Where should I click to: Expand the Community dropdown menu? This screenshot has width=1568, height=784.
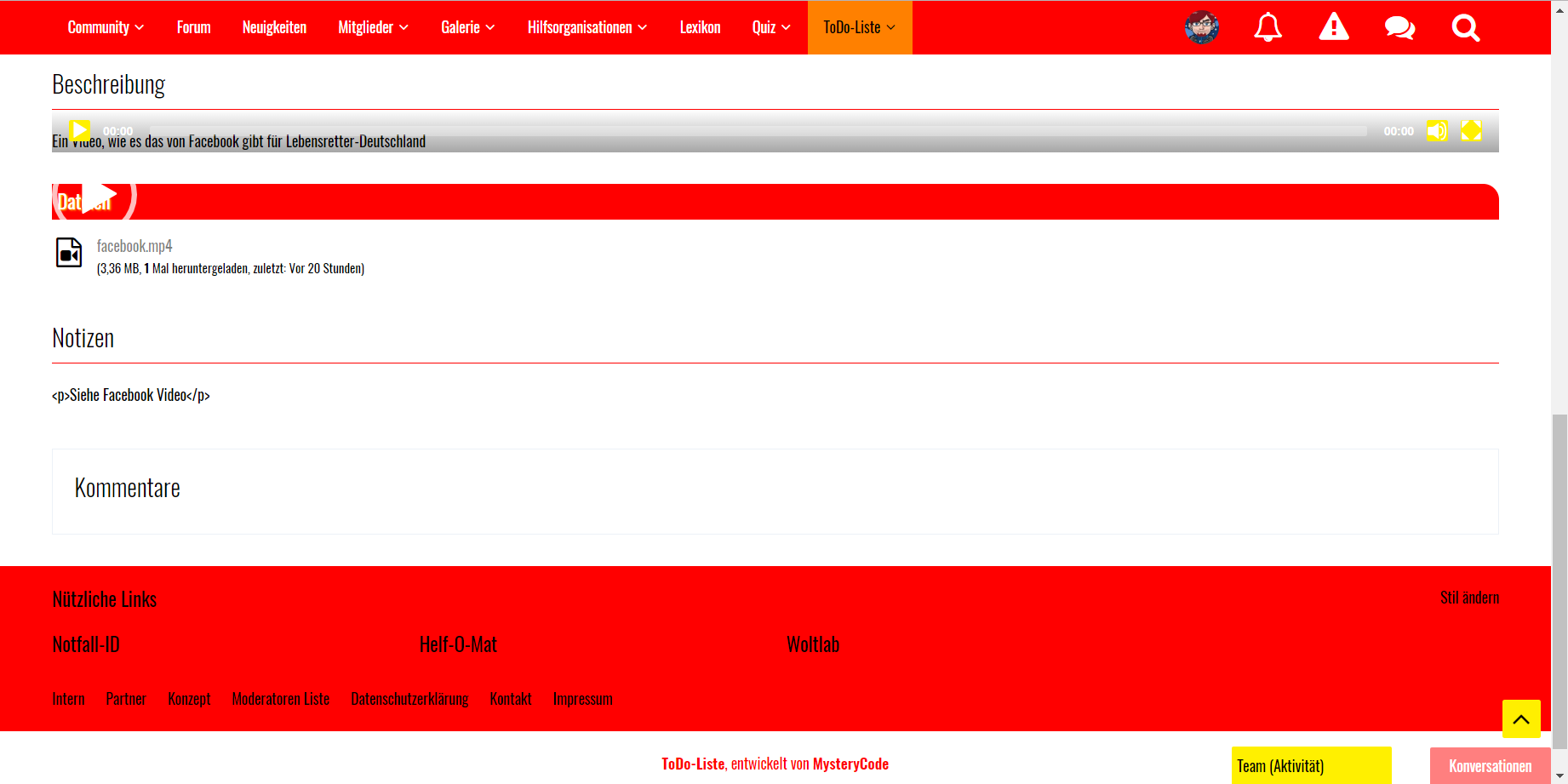106,27
